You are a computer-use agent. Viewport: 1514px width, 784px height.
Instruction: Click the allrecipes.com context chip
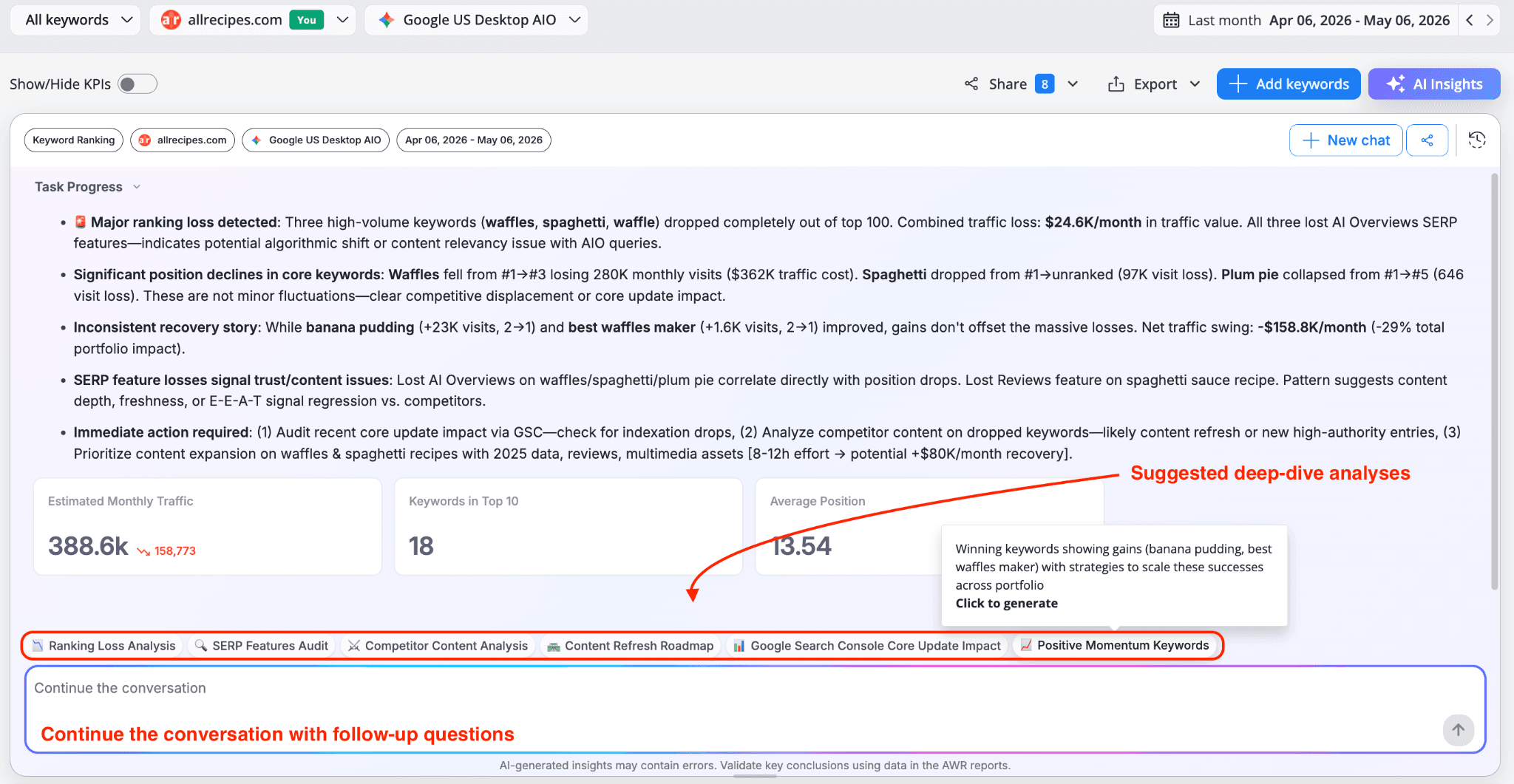[183, 140]
